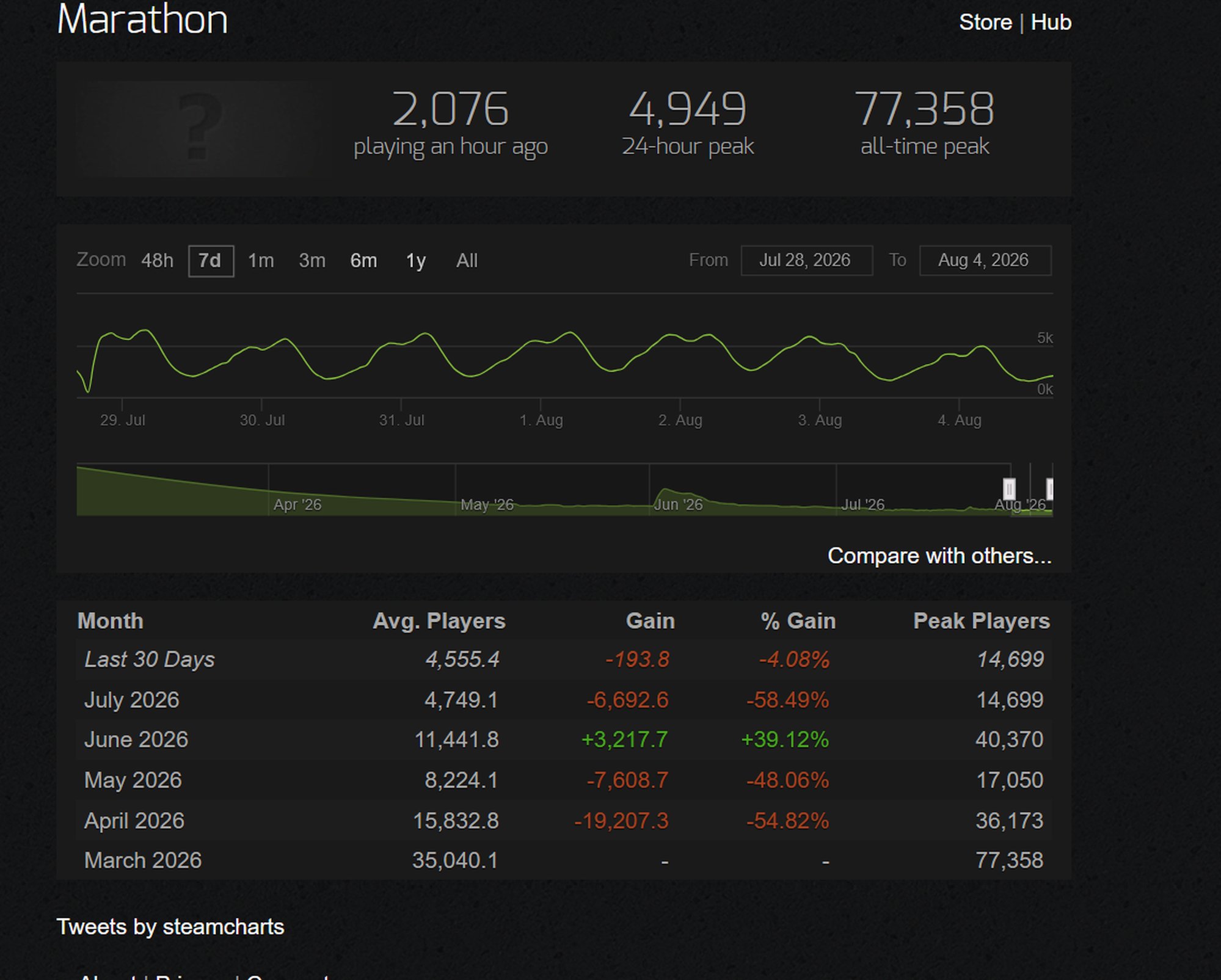Click the percent gain +39.12%
Screen dimensions: 1221x980
point(785,740)
